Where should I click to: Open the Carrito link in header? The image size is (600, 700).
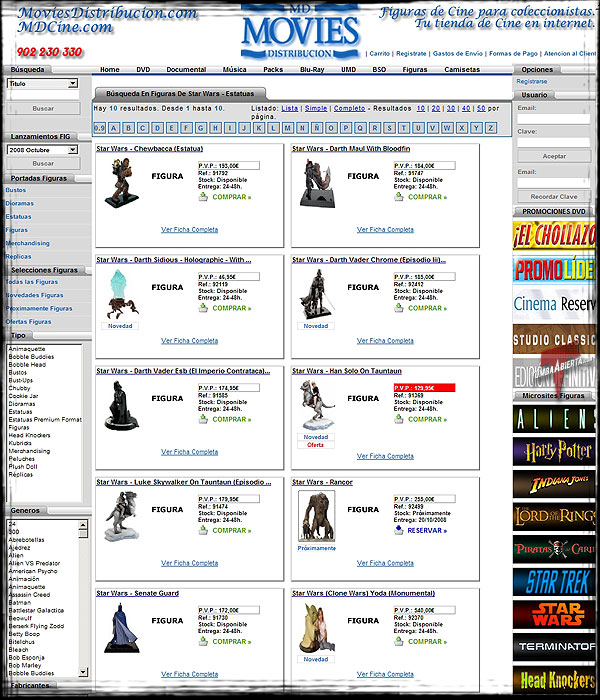click(x=380, y=54)
